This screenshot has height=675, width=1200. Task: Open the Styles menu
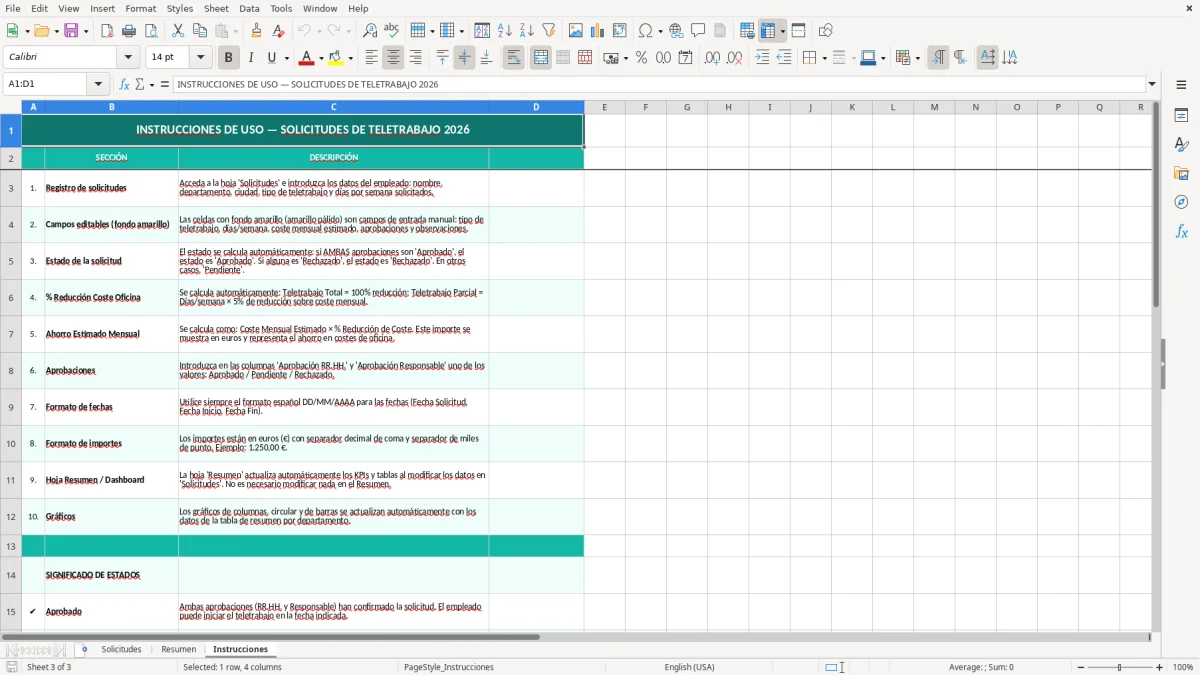click(x=180, y=8)
